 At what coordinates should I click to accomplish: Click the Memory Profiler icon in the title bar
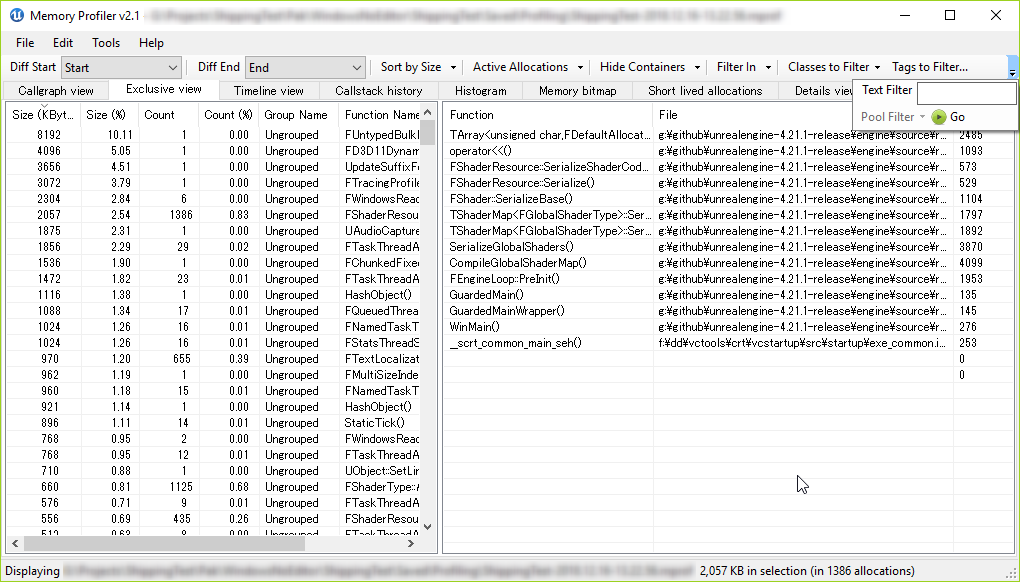coord(15,15)
